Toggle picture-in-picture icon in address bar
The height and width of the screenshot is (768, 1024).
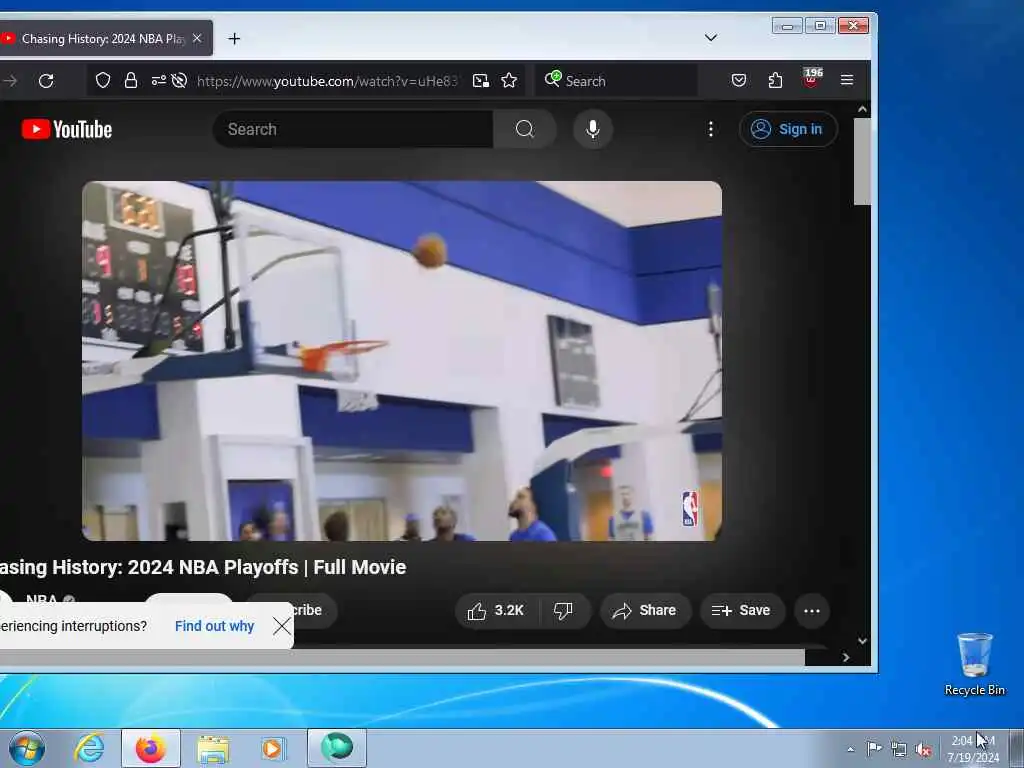[x=481, y=80]
